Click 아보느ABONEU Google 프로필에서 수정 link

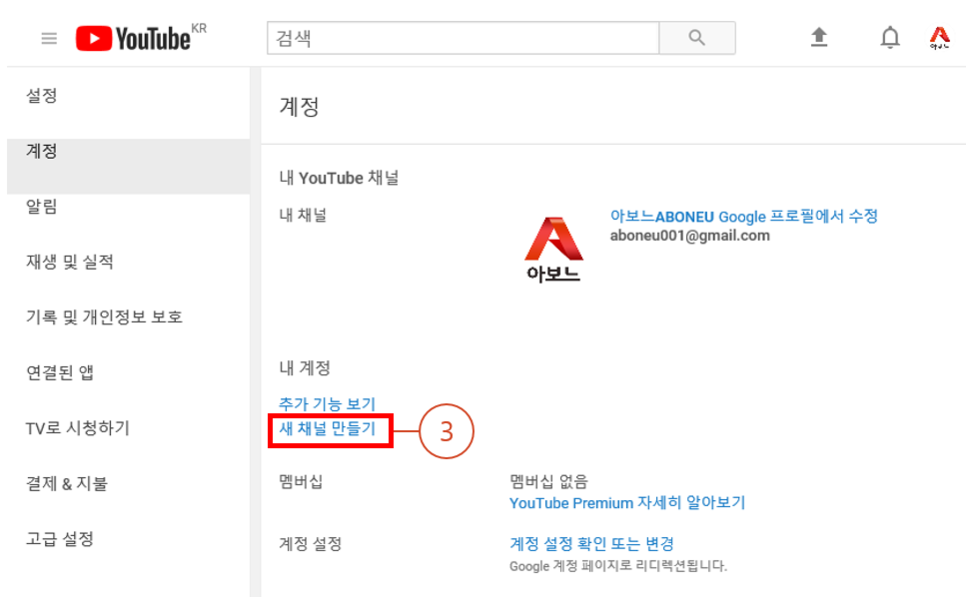[744, 216]
